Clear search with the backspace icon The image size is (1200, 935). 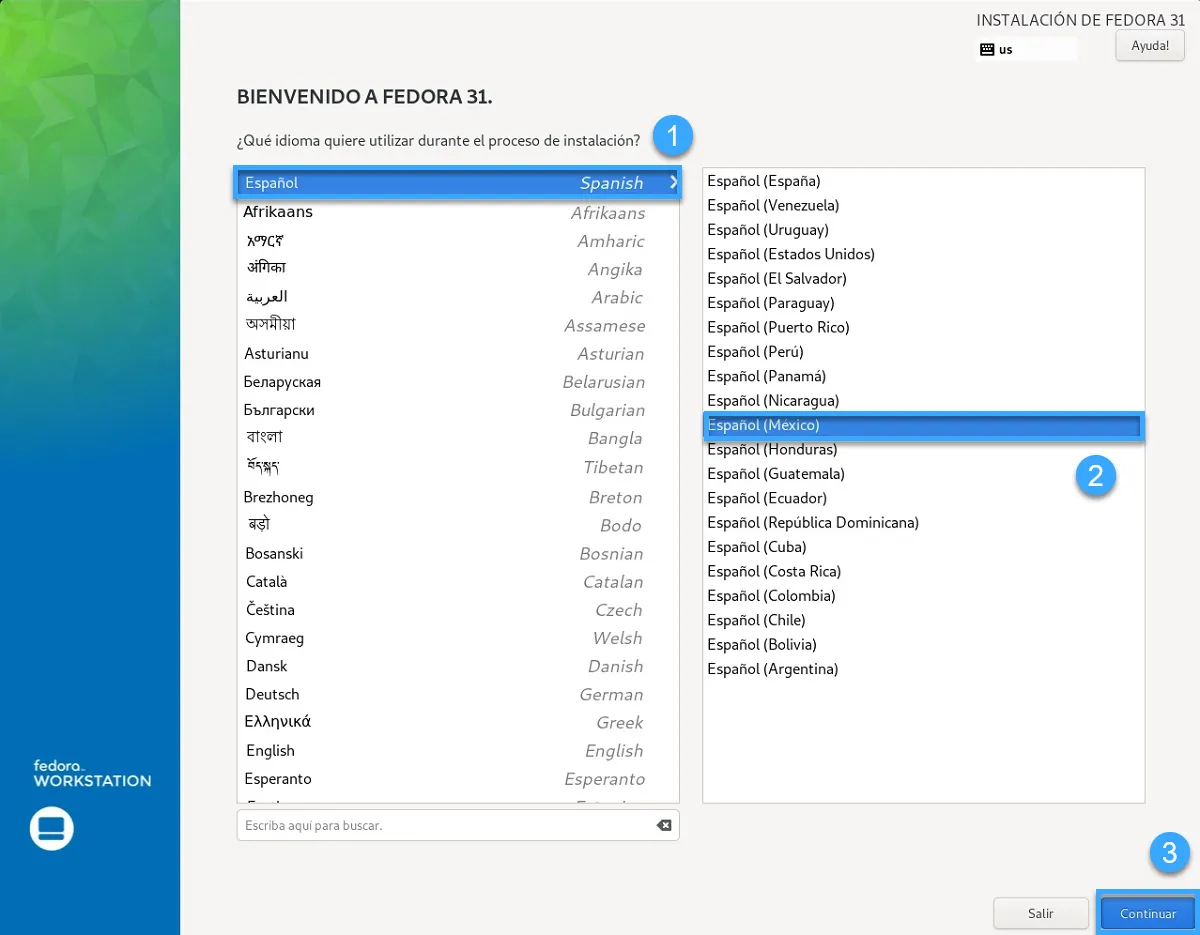click(x=663, y=825)
